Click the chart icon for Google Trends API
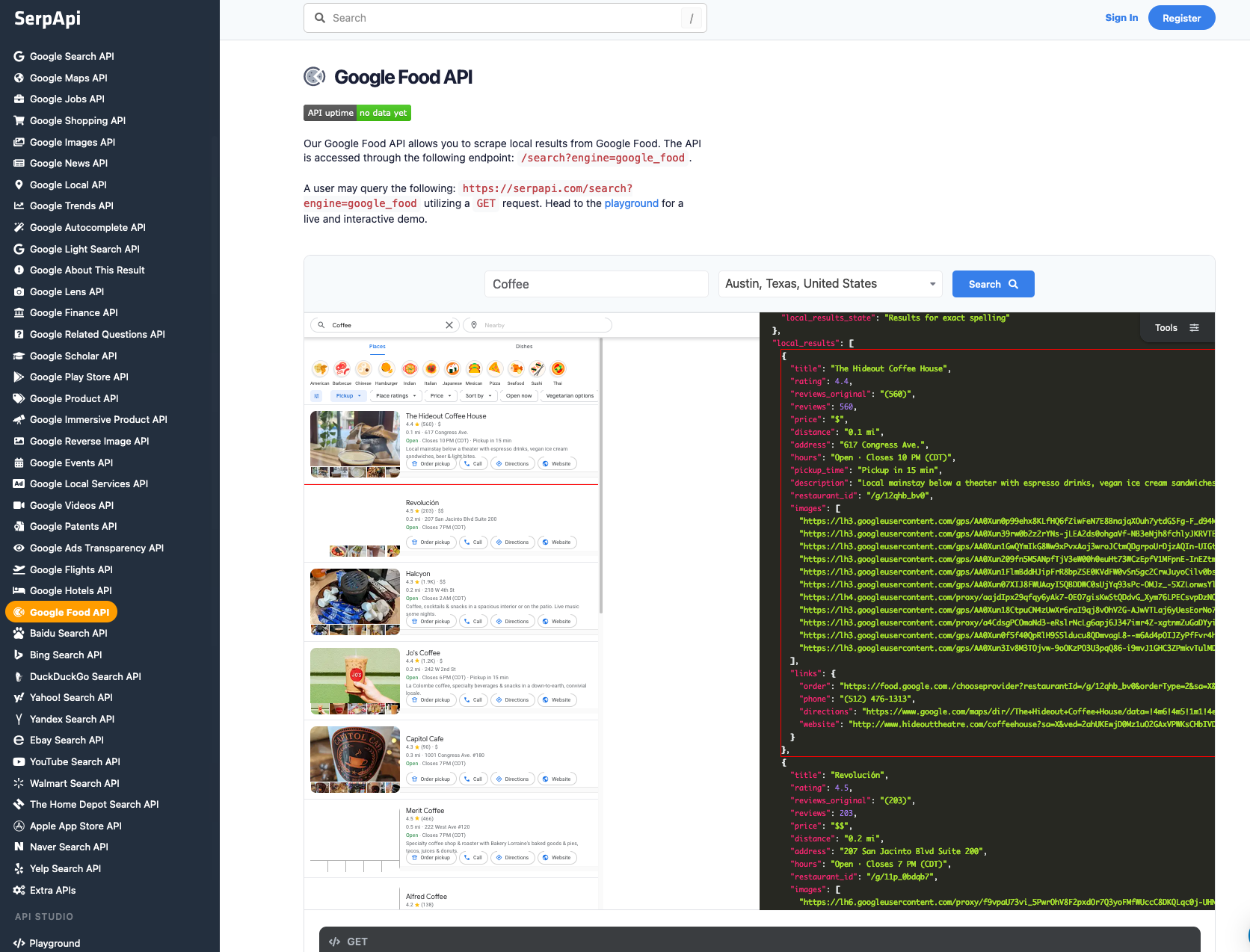The width and height of the screenshot is (1250, 952). 19,205
